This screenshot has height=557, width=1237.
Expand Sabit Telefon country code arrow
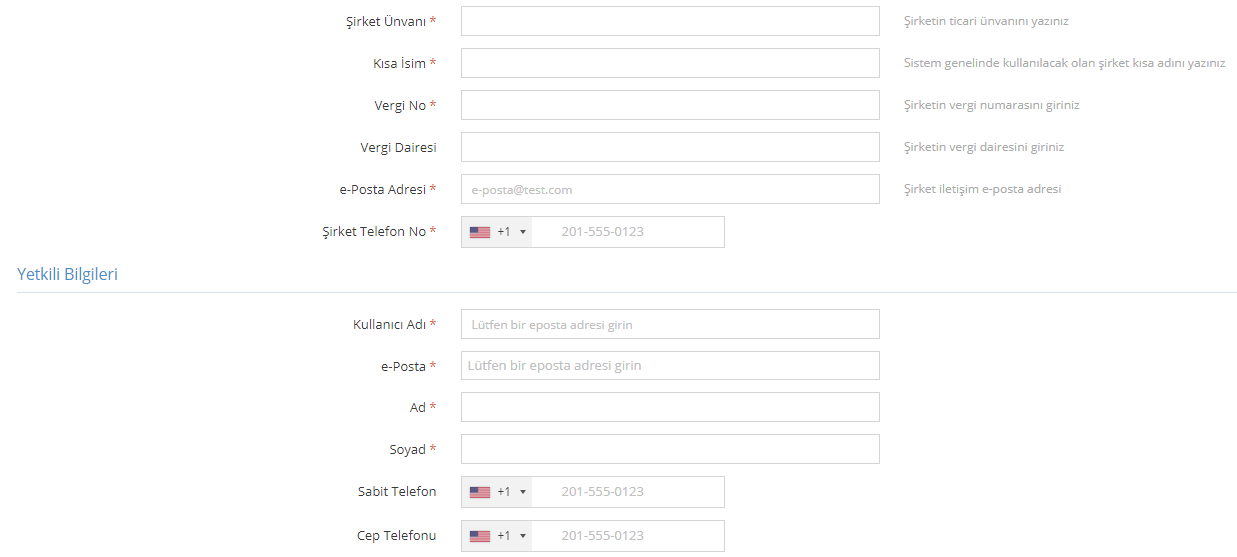[x=523, y=492]
